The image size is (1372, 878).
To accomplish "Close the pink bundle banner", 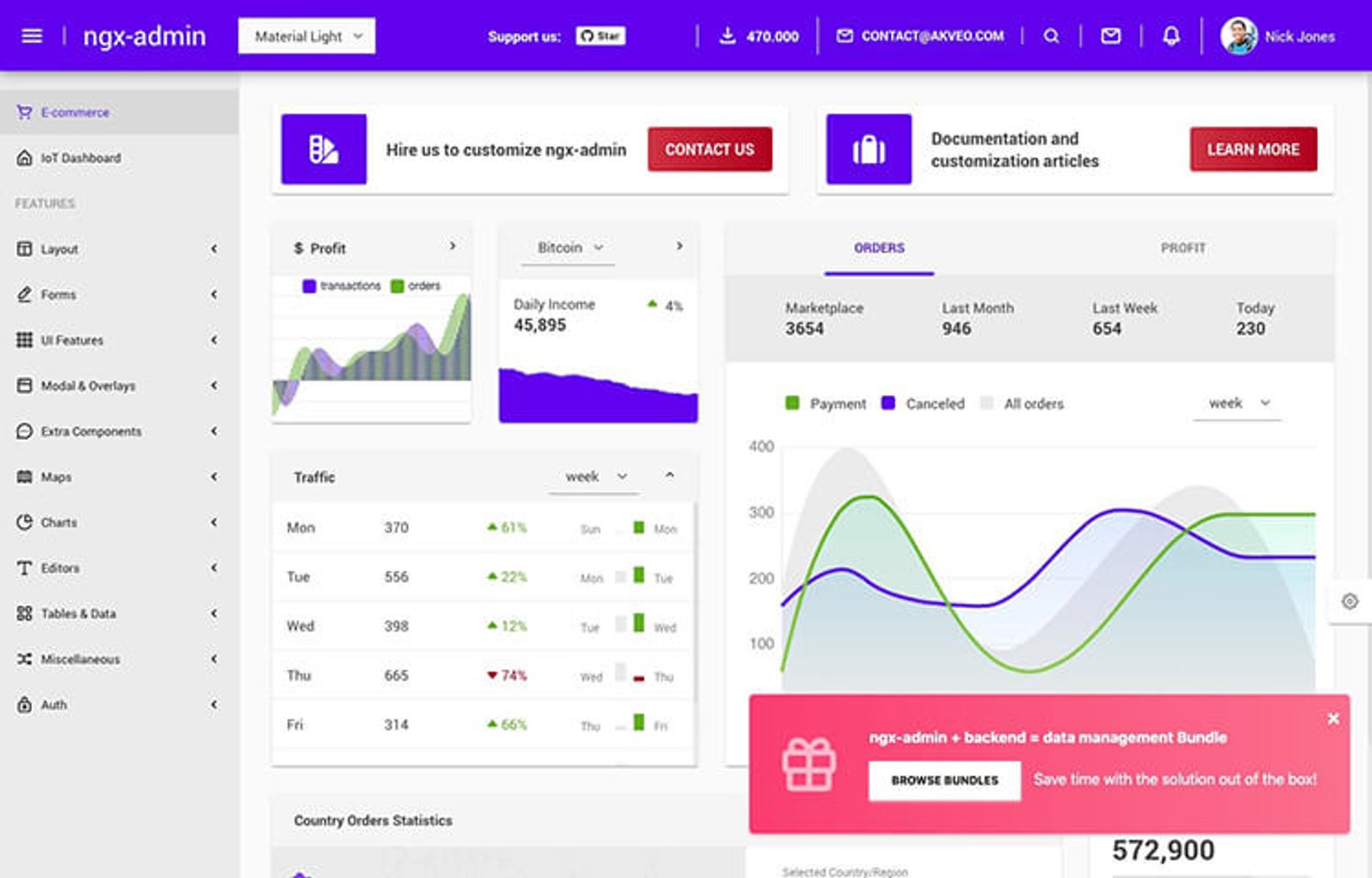I will tap(1333, 719).
